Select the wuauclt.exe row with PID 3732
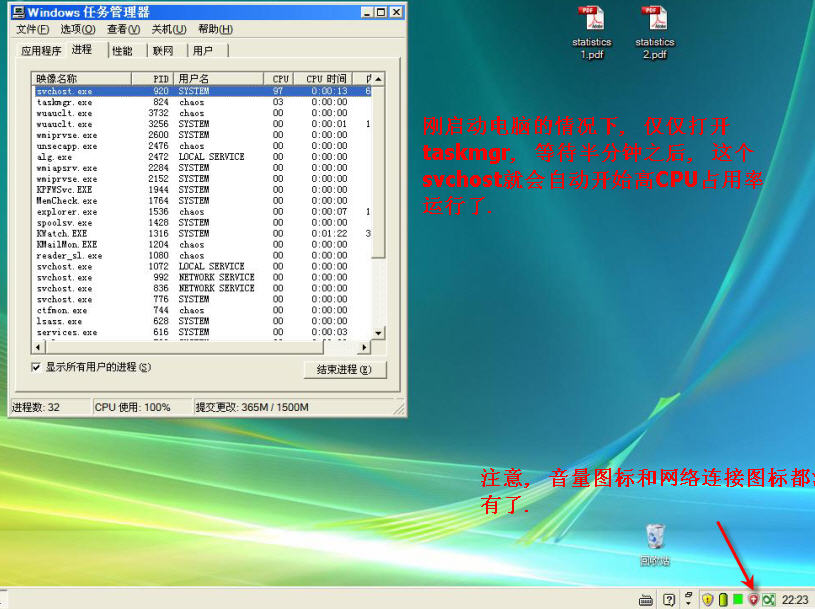The height and width of the screenshot is (609, 815). pos(202,113)
